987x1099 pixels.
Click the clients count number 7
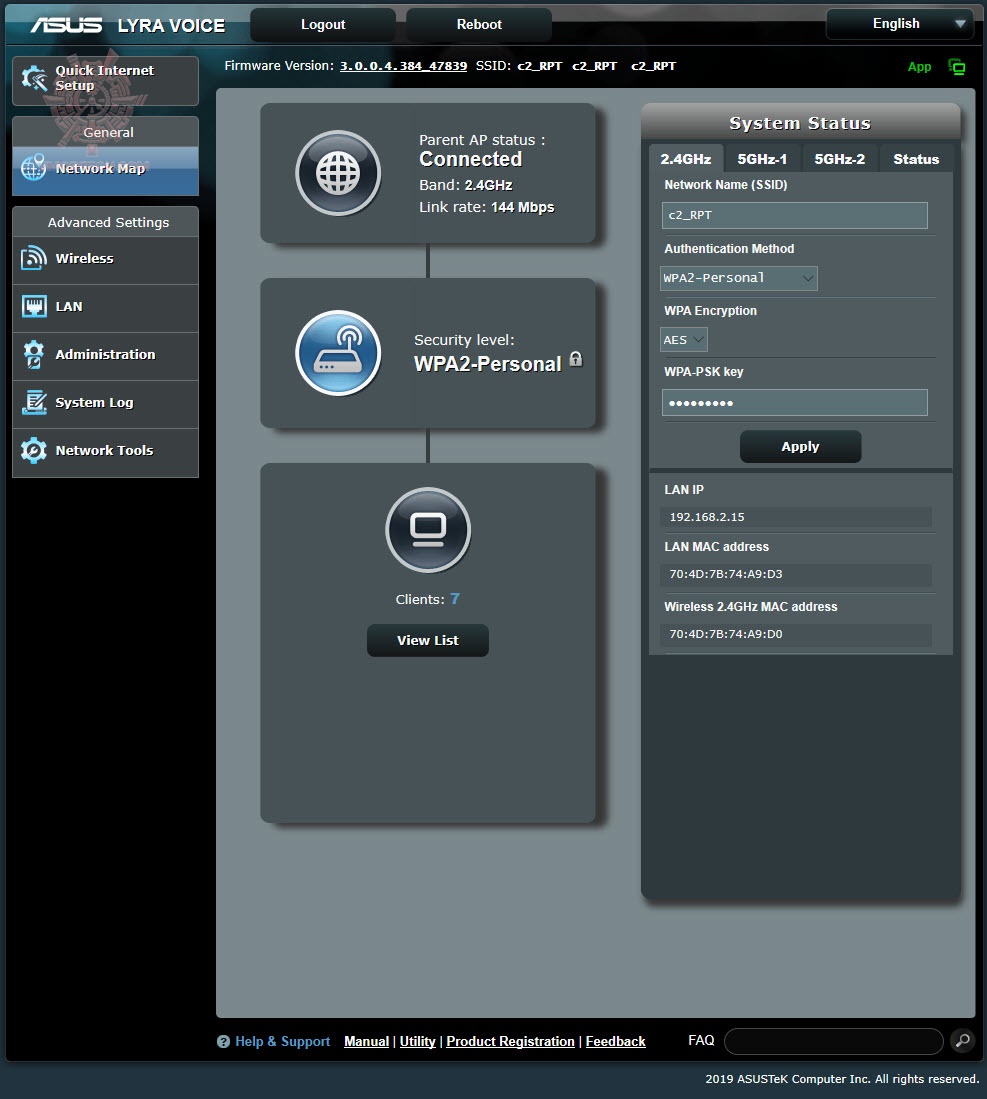click(x=455, y=599)
